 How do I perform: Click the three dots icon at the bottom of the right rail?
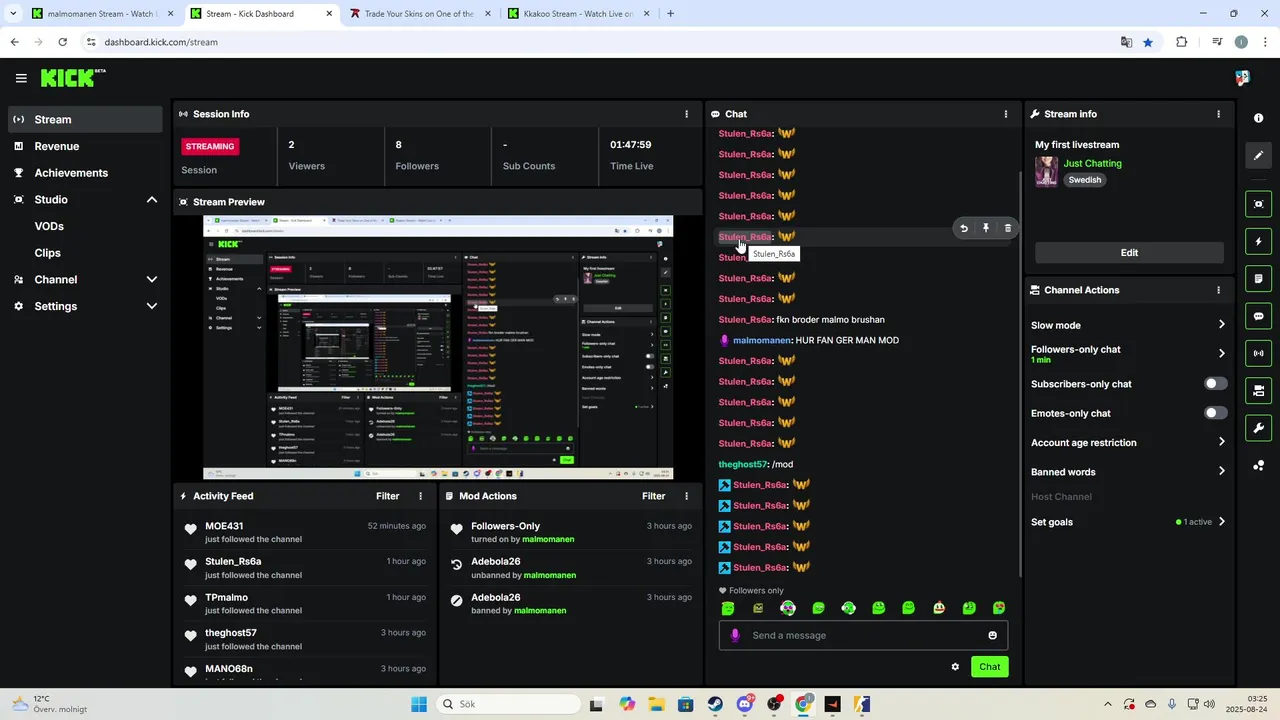(1258, 465)
